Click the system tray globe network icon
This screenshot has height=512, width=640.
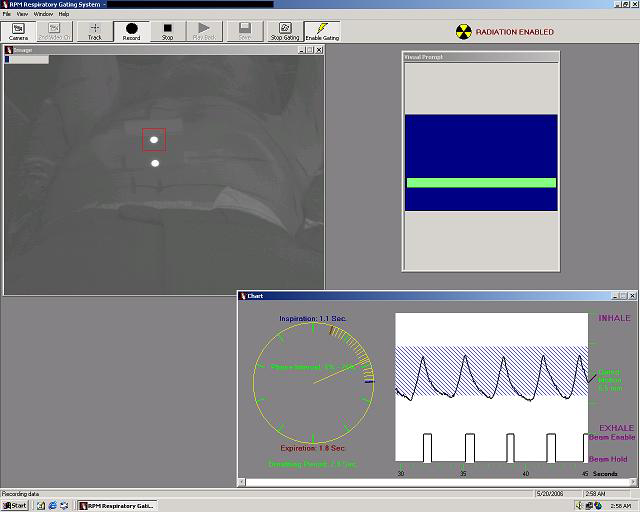tap(598, 505)
